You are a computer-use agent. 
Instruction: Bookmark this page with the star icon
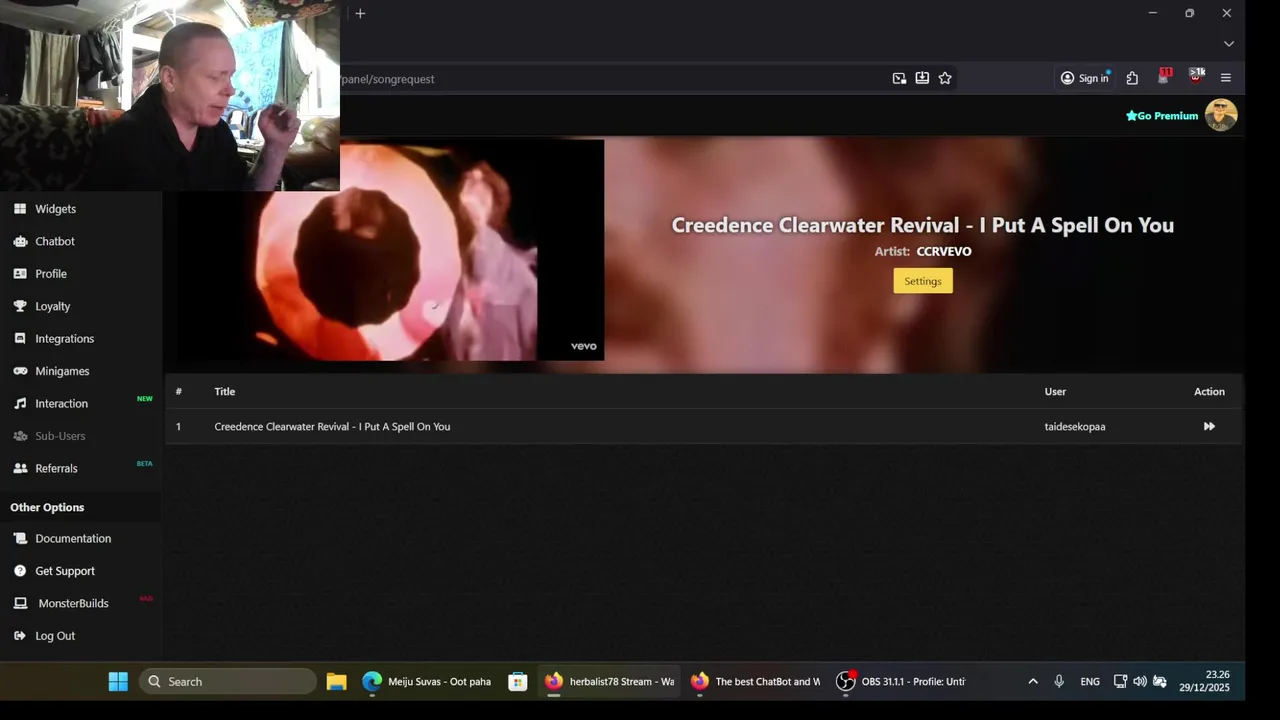coord(945,78)
